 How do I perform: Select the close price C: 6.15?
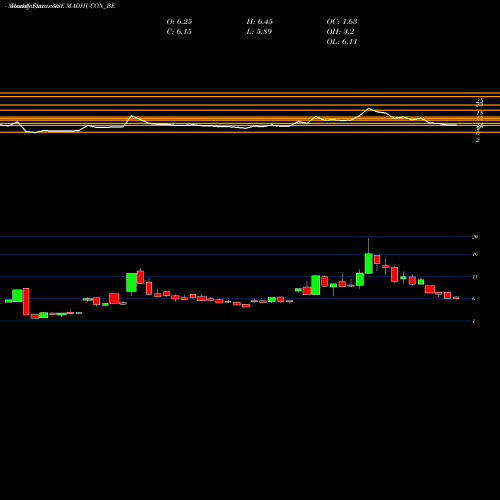179,32
